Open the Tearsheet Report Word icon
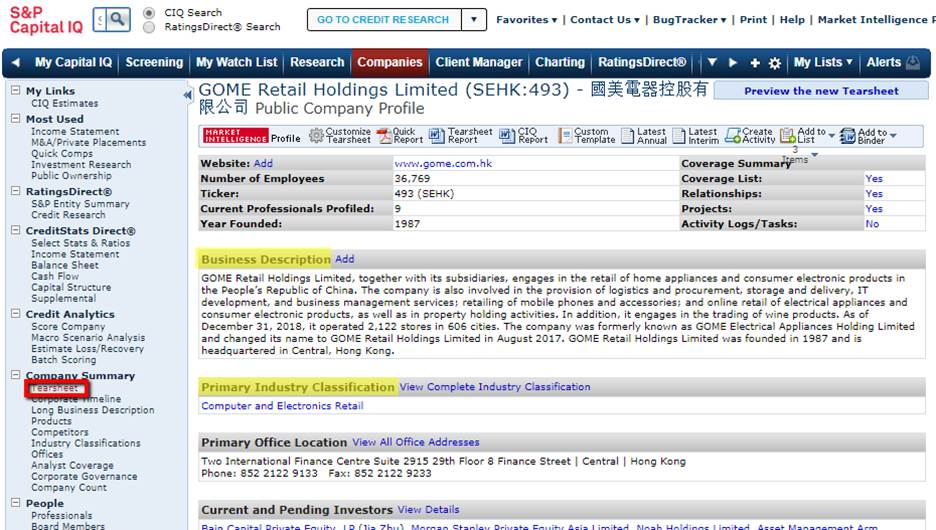Screen dimensions: 936x530 [x=436, y=136]
